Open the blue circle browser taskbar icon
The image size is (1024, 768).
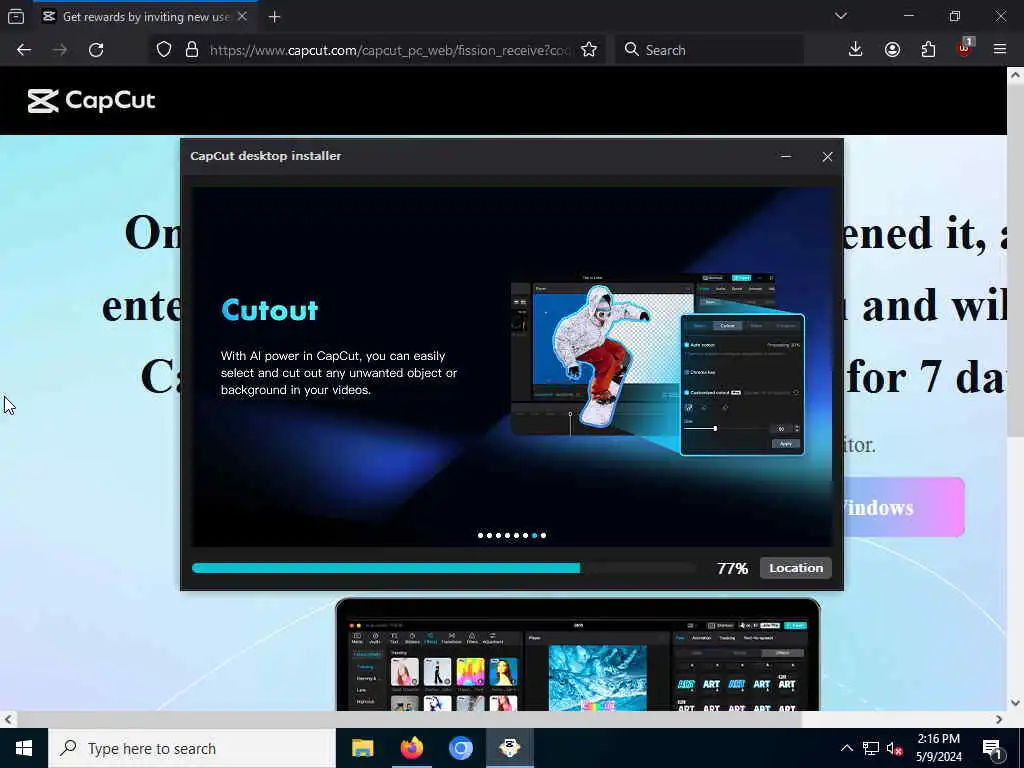pos(460,748)
